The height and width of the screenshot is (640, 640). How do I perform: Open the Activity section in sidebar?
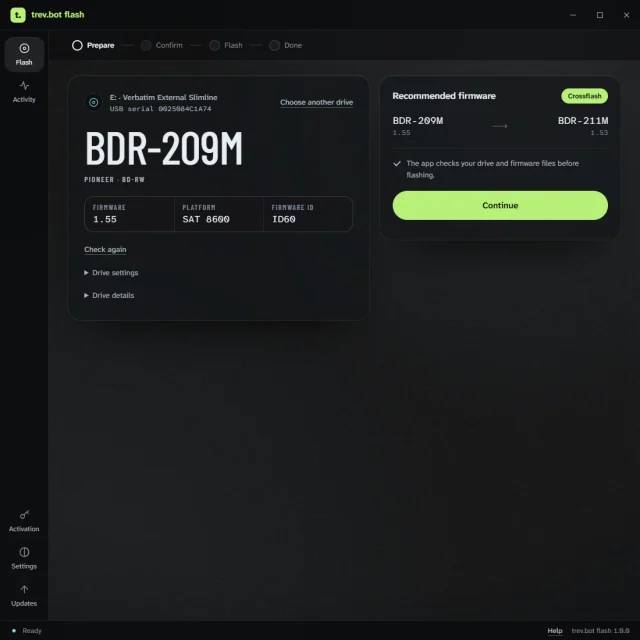(24, 91)
